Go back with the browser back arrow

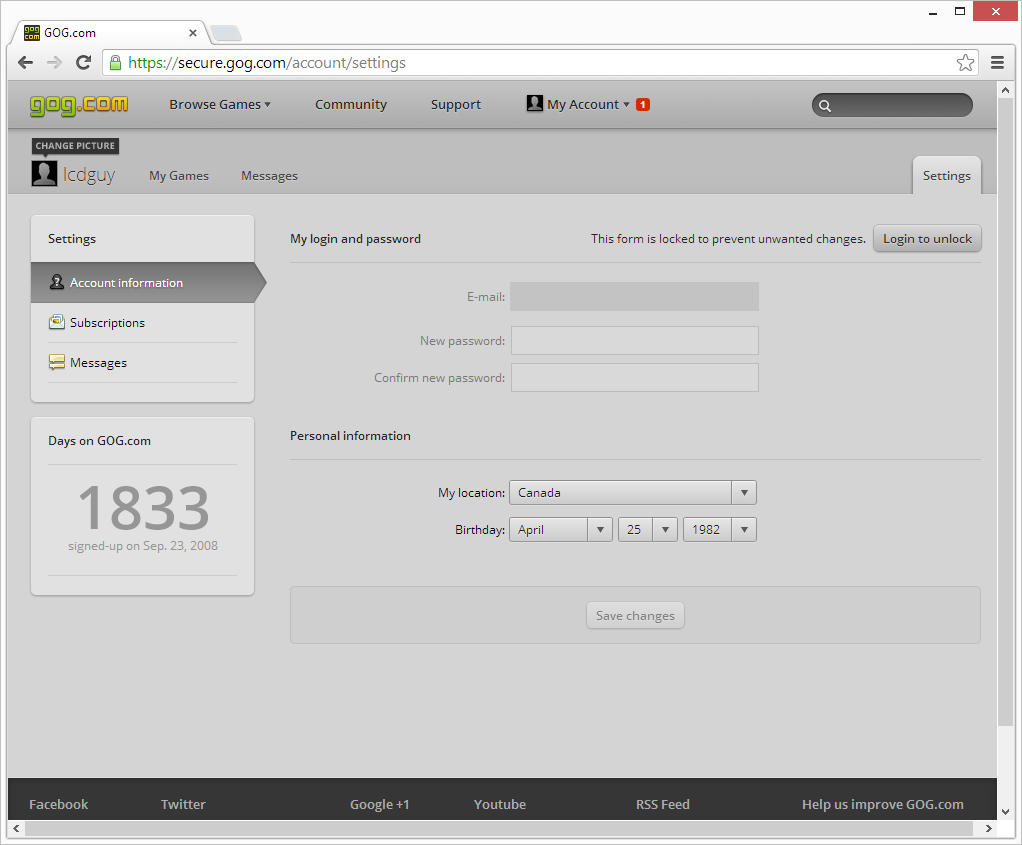coord(25,63)
